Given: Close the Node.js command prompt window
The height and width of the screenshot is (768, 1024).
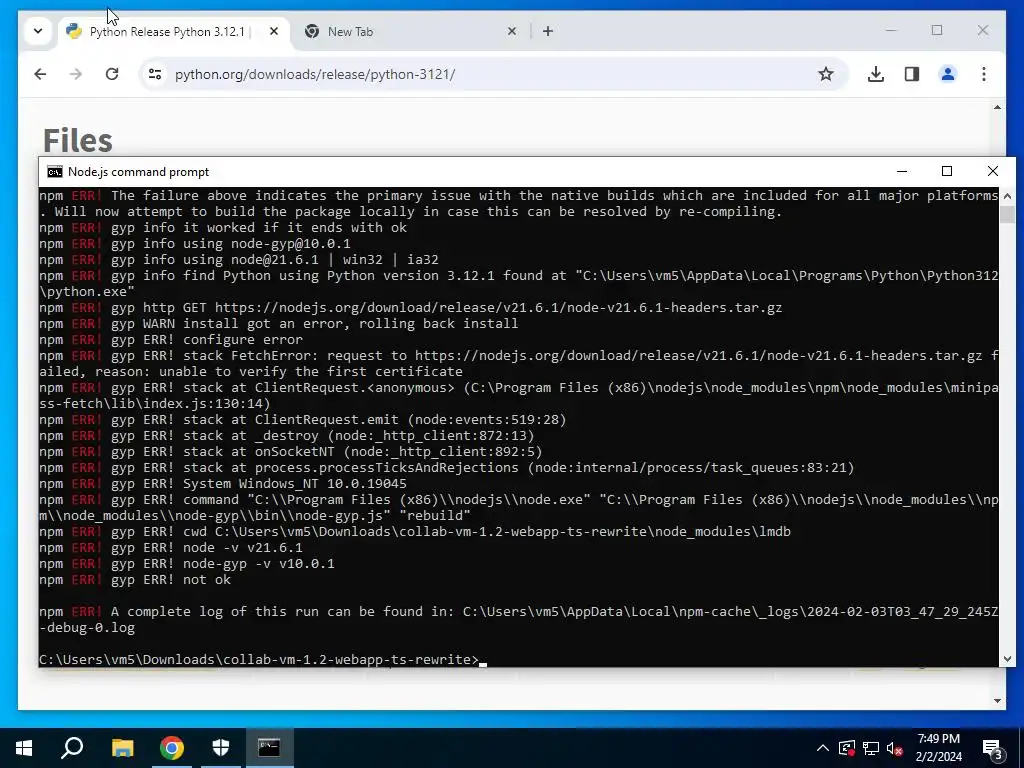Looking at the screenshot, I should (x=993, y=172).
